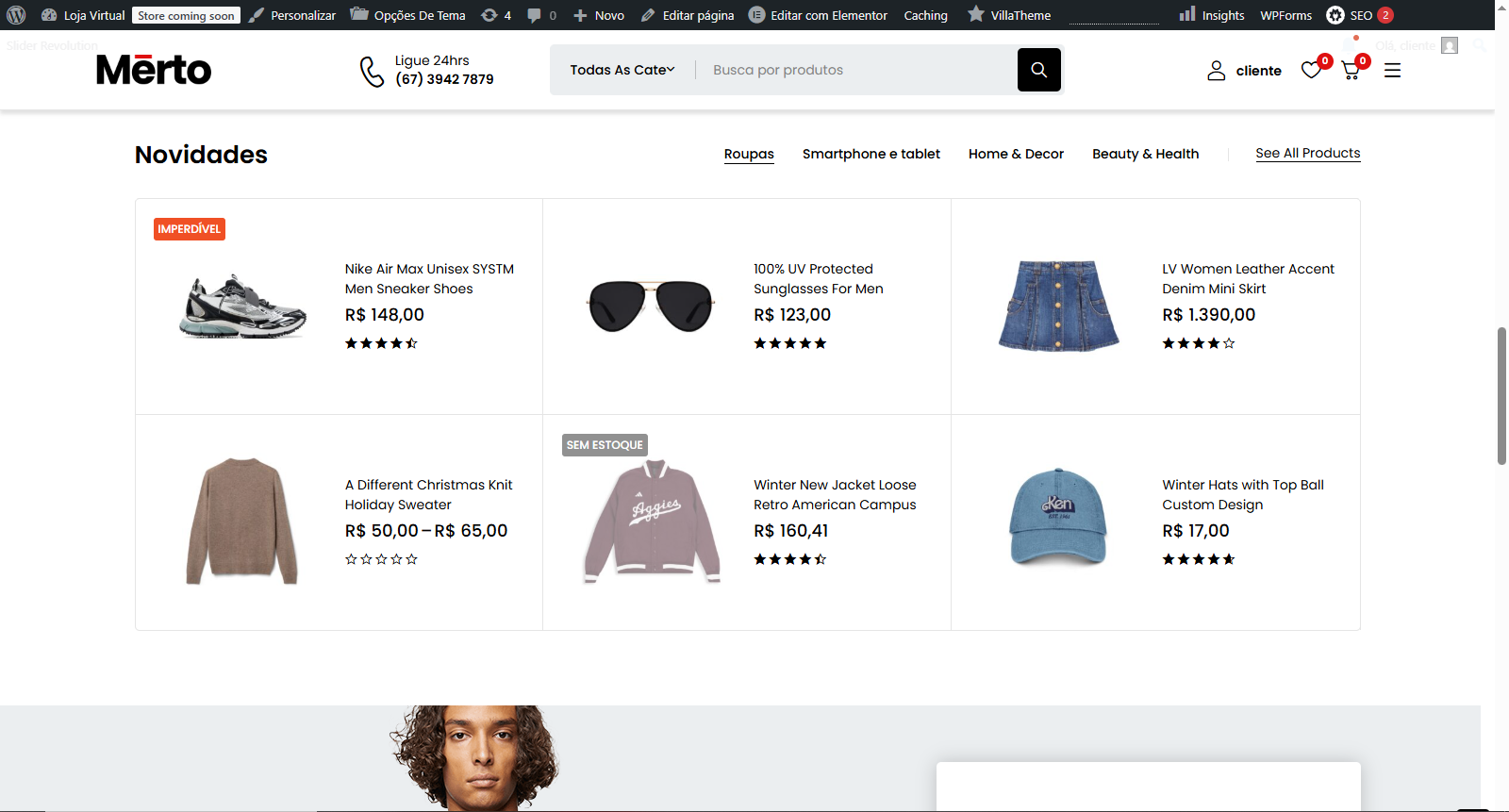Open Insights bar chart item
Viewport: 1509px width, 812px height.
[1212, 15]
